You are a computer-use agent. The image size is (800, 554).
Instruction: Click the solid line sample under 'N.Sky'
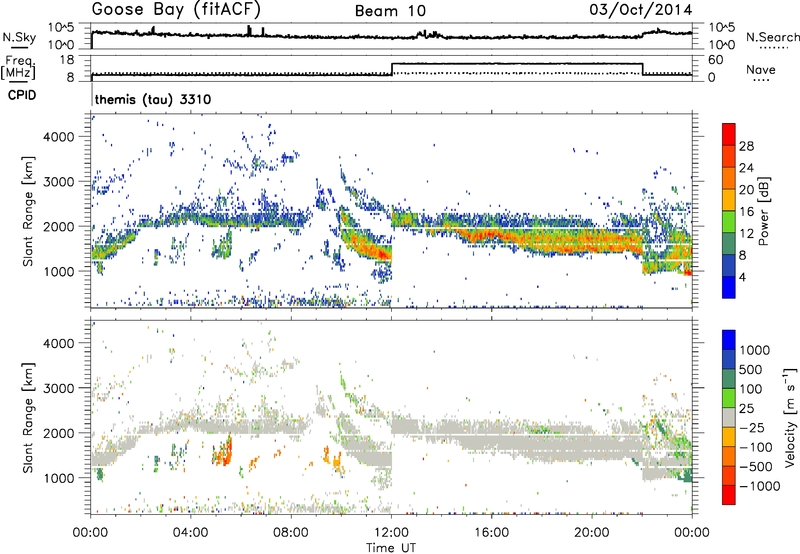pyautogui.click(x=19, y=47)
